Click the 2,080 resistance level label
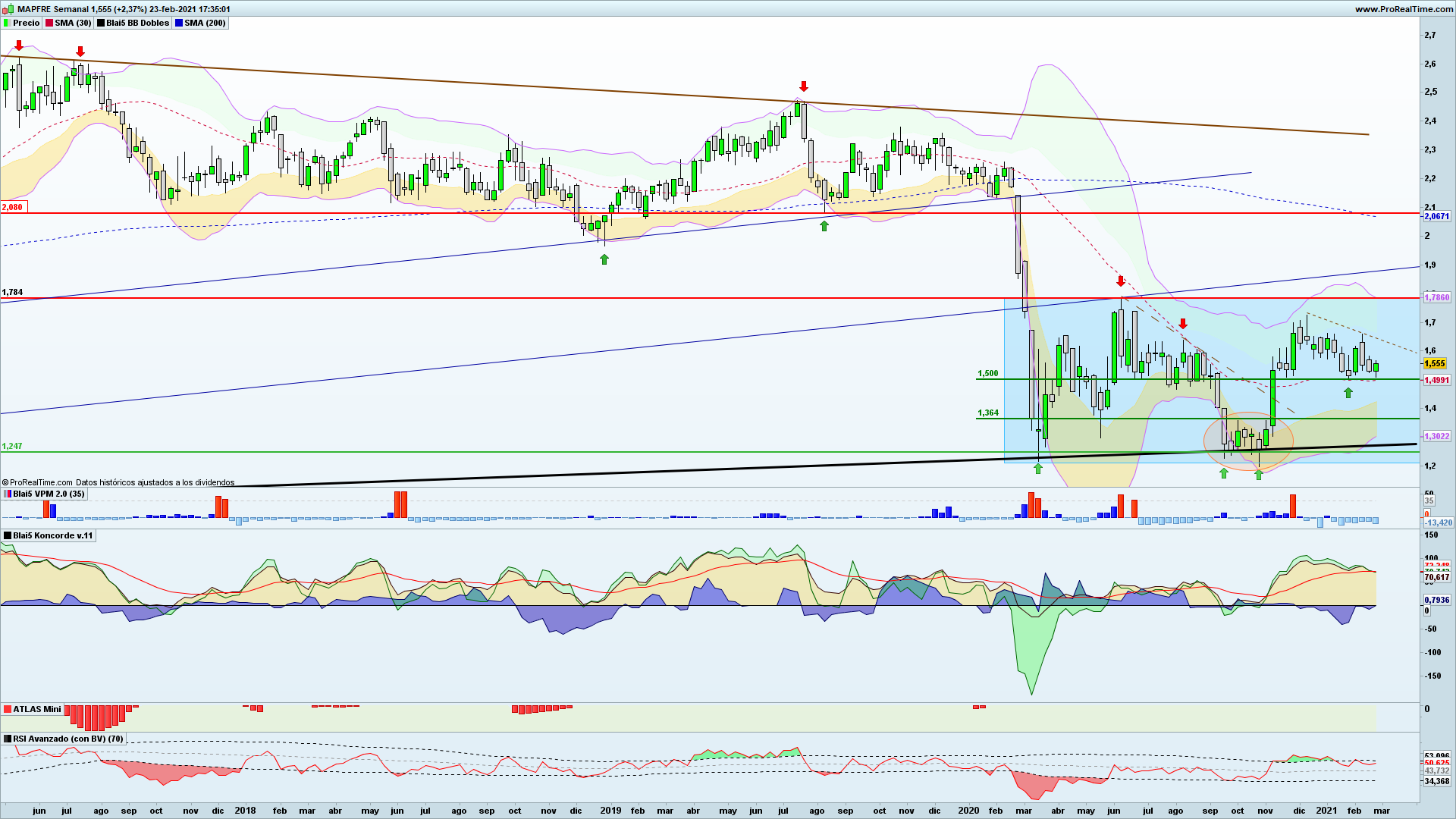The width and height of the screenshot is (1456, 819). coord(13,207)
